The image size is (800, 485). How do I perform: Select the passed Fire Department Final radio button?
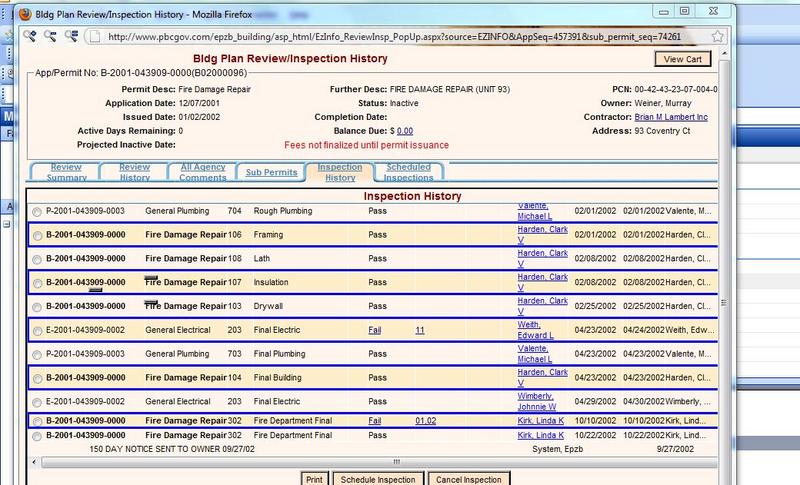[37, 437]
